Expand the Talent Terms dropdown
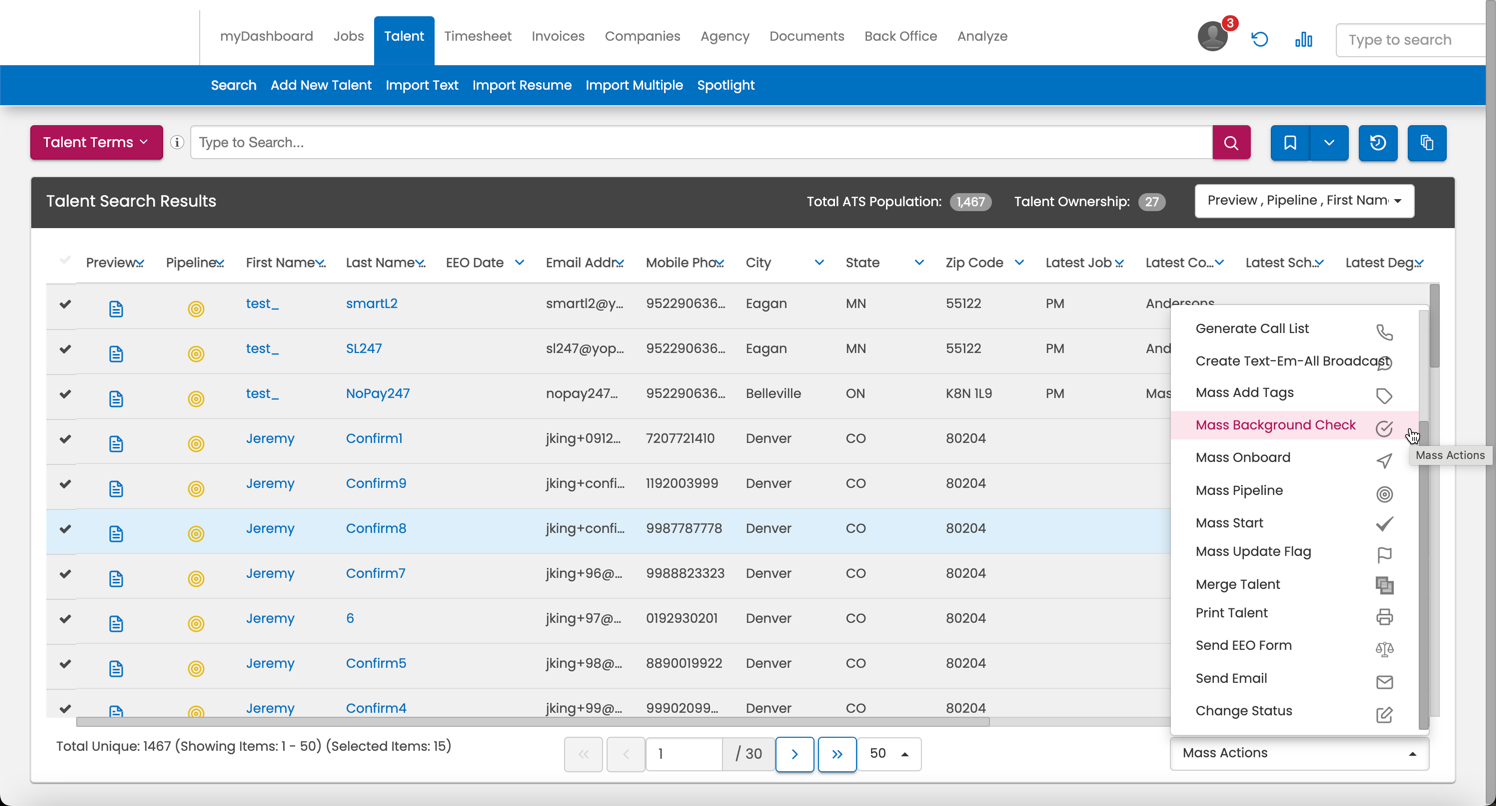Viewport: 1496px width, 806px height. point(96,142)
